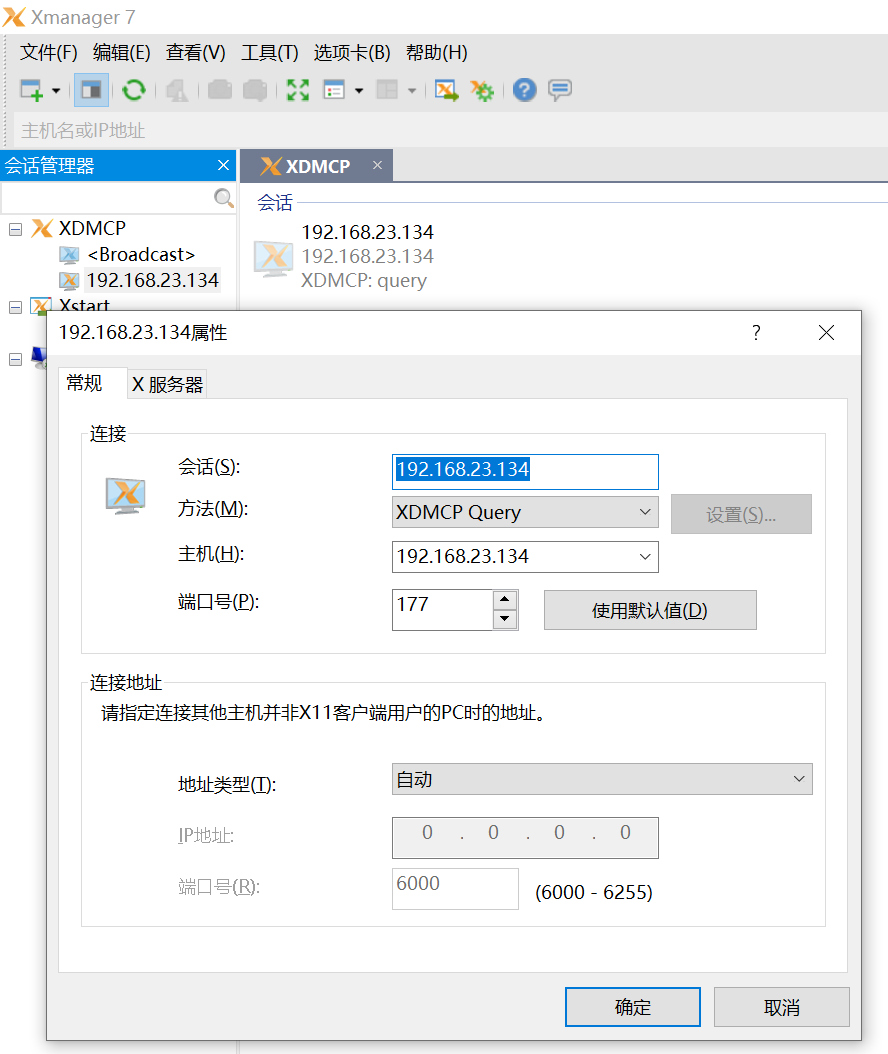Click the connection monitor icon in dialog

[x=126, y=496]
